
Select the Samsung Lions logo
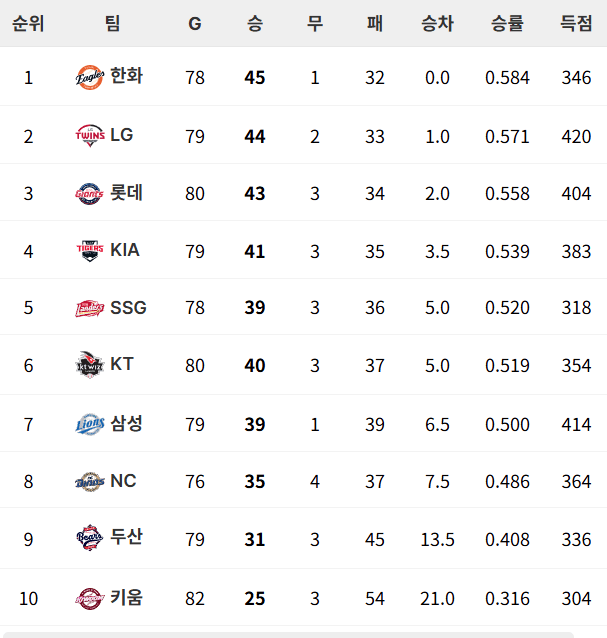pyautogui.click(x=90, y=424)
